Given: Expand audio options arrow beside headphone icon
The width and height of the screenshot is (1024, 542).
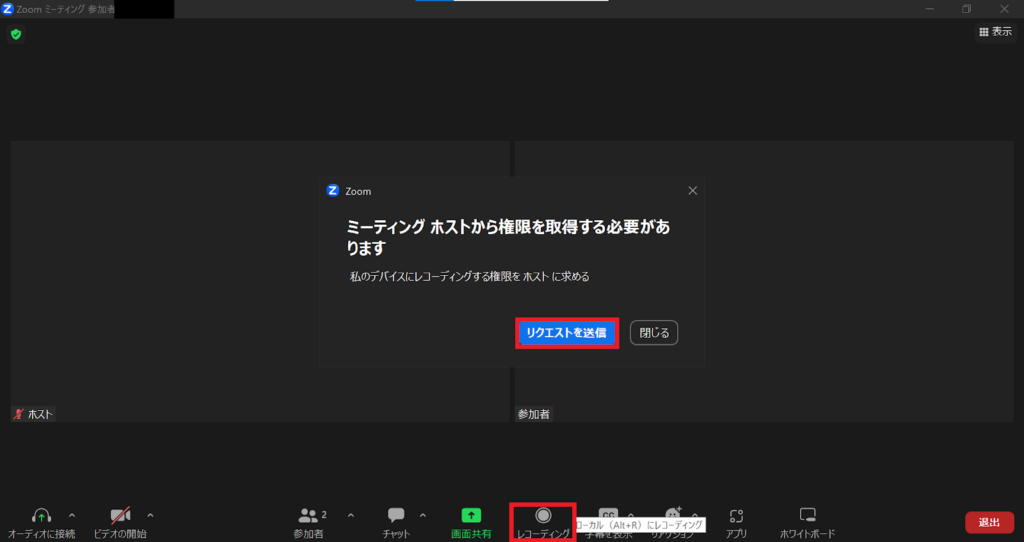Looking at the screenshot, I should (x=71, y=515).
